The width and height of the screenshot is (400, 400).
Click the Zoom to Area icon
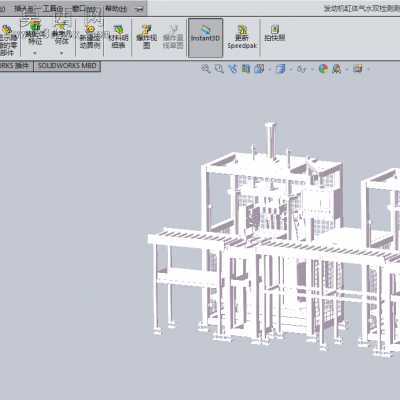[219, 69]
